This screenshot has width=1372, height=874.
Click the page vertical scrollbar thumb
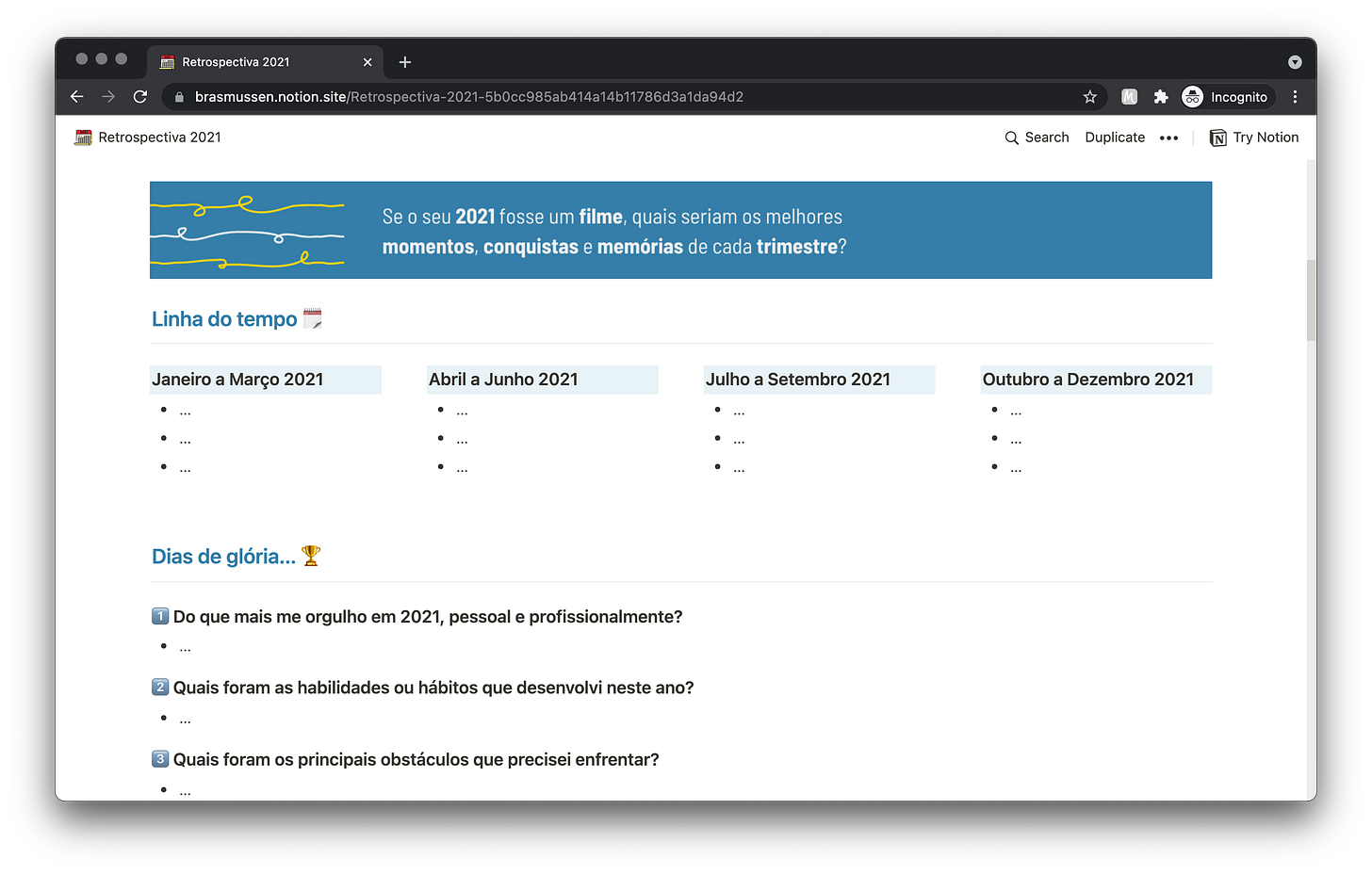point(1311,300)
